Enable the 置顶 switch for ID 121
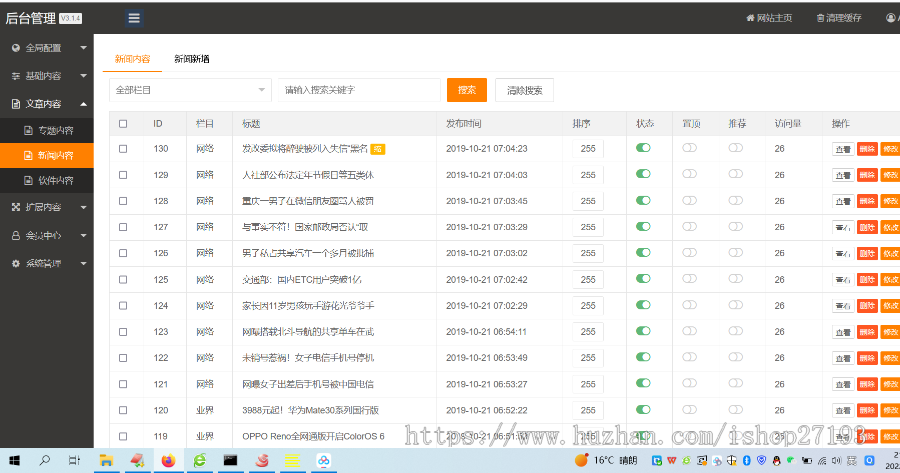 [689, 383]
